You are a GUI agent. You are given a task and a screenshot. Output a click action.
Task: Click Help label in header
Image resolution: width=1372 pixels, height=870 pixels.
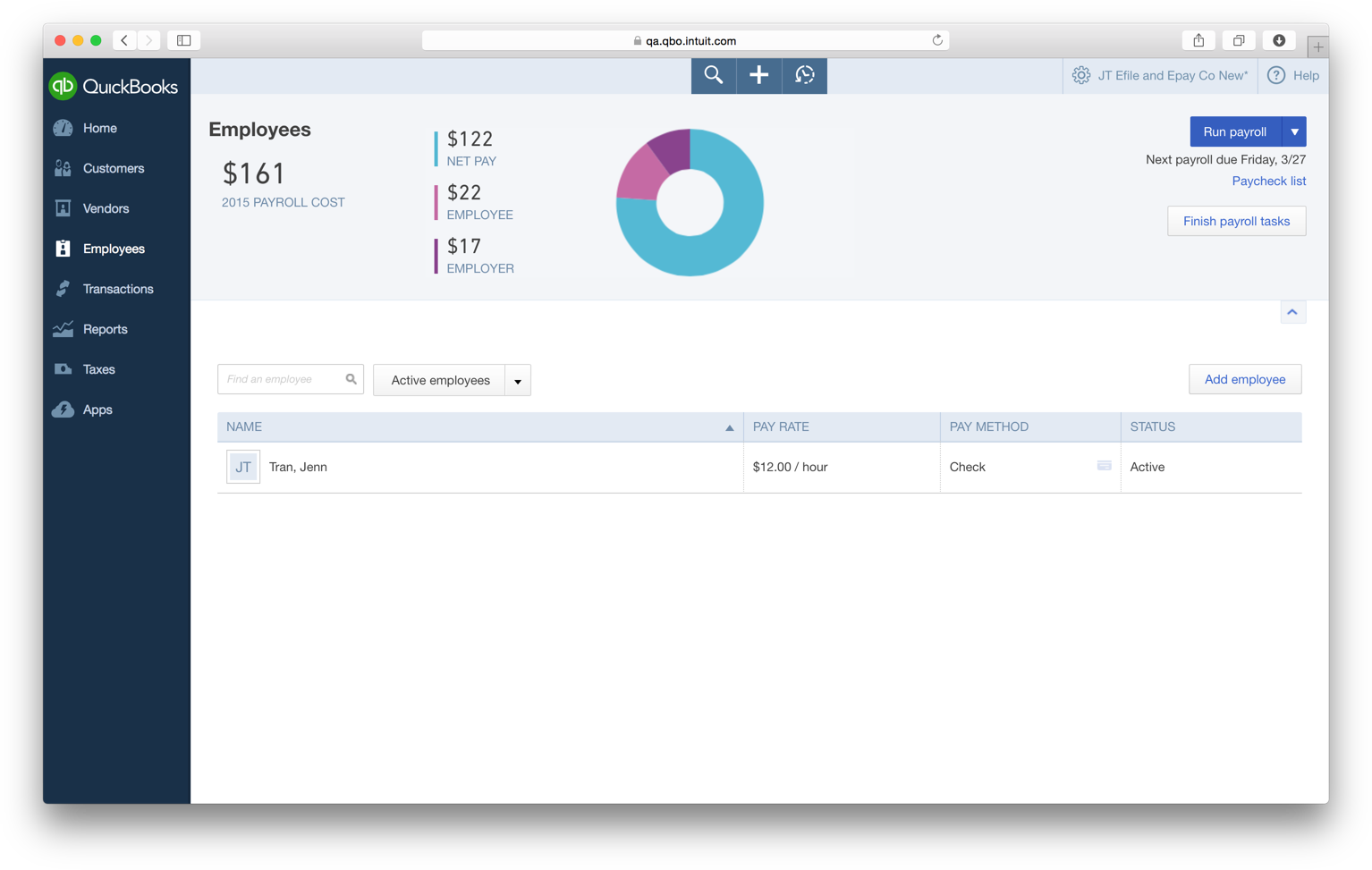point(1306,76)
